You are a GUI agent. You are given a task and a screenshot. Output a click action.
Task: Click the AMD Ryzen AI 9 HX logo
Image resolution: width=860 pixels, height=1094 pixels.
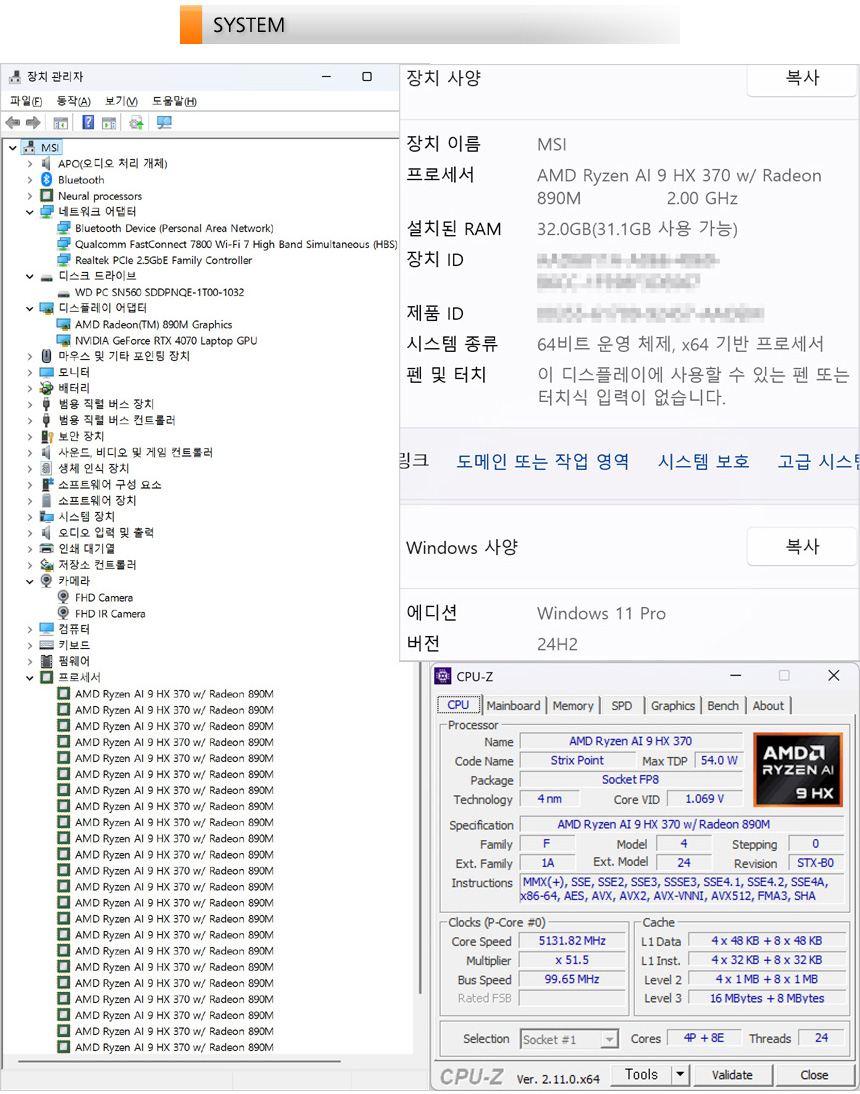click(x=797, y=770)
